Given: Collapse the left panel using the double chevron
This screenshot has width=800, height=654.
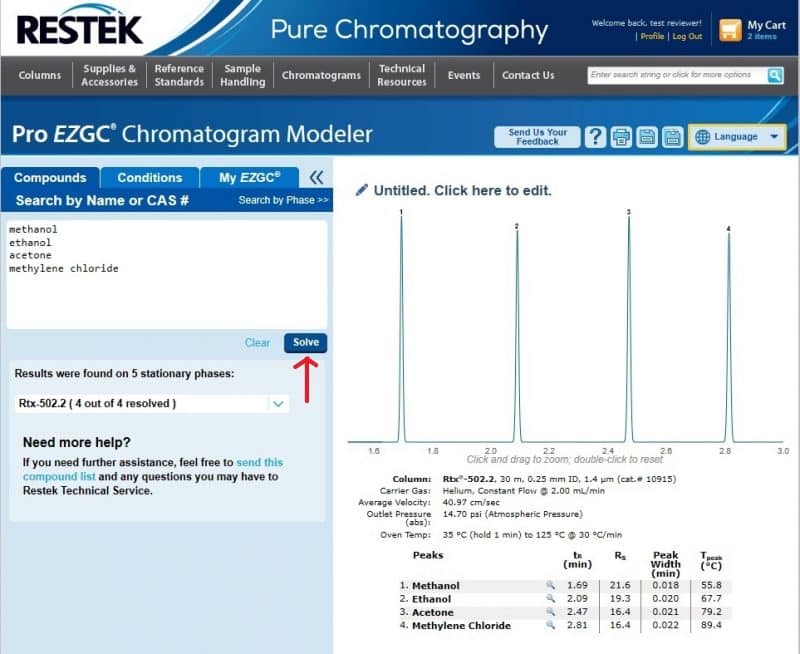Looking at the screenshot, I should click(318, 176).
